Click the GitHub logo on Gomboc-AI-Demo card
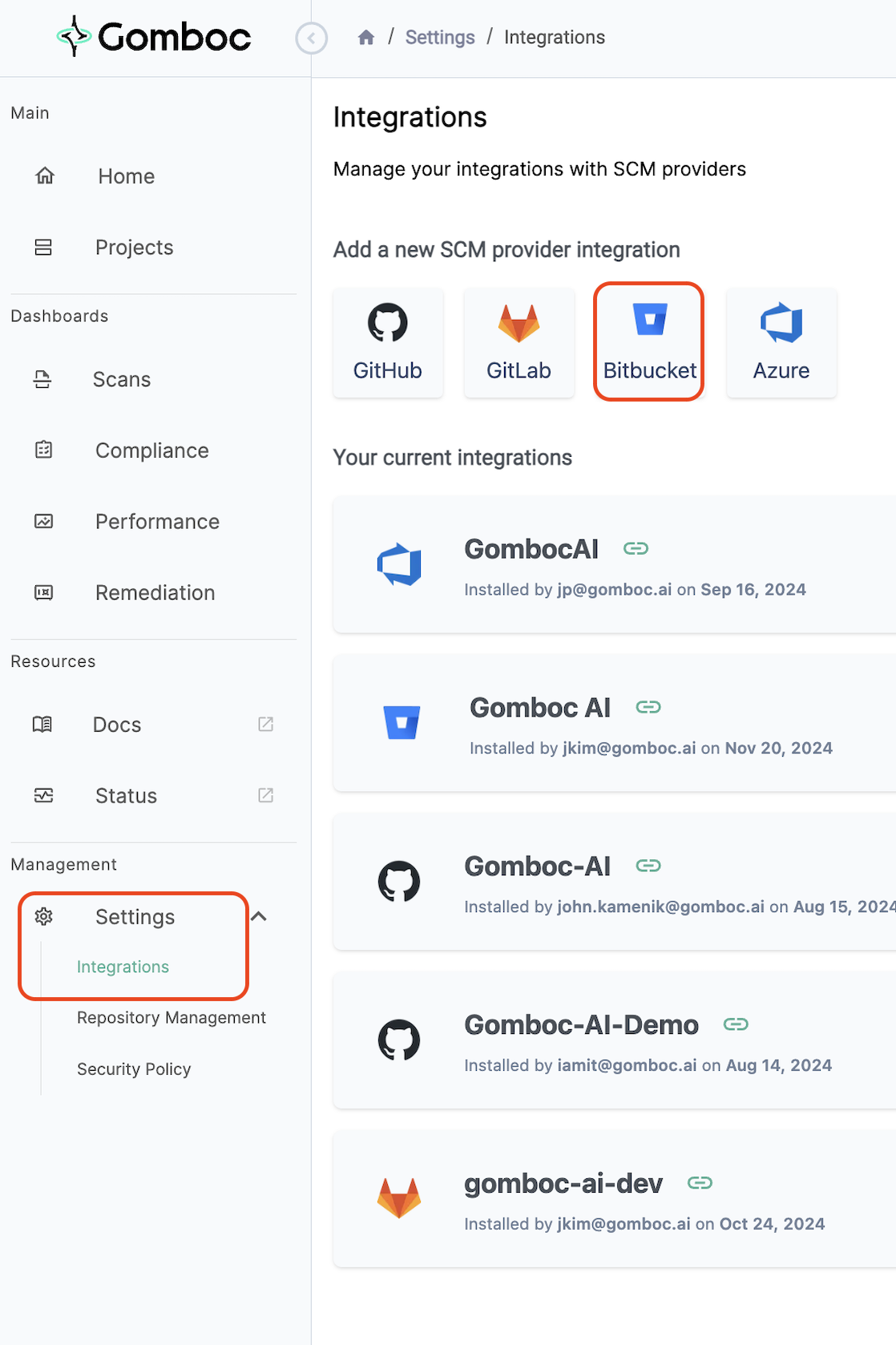The width and height of the screenshot is (896, 1345). 399,1040
